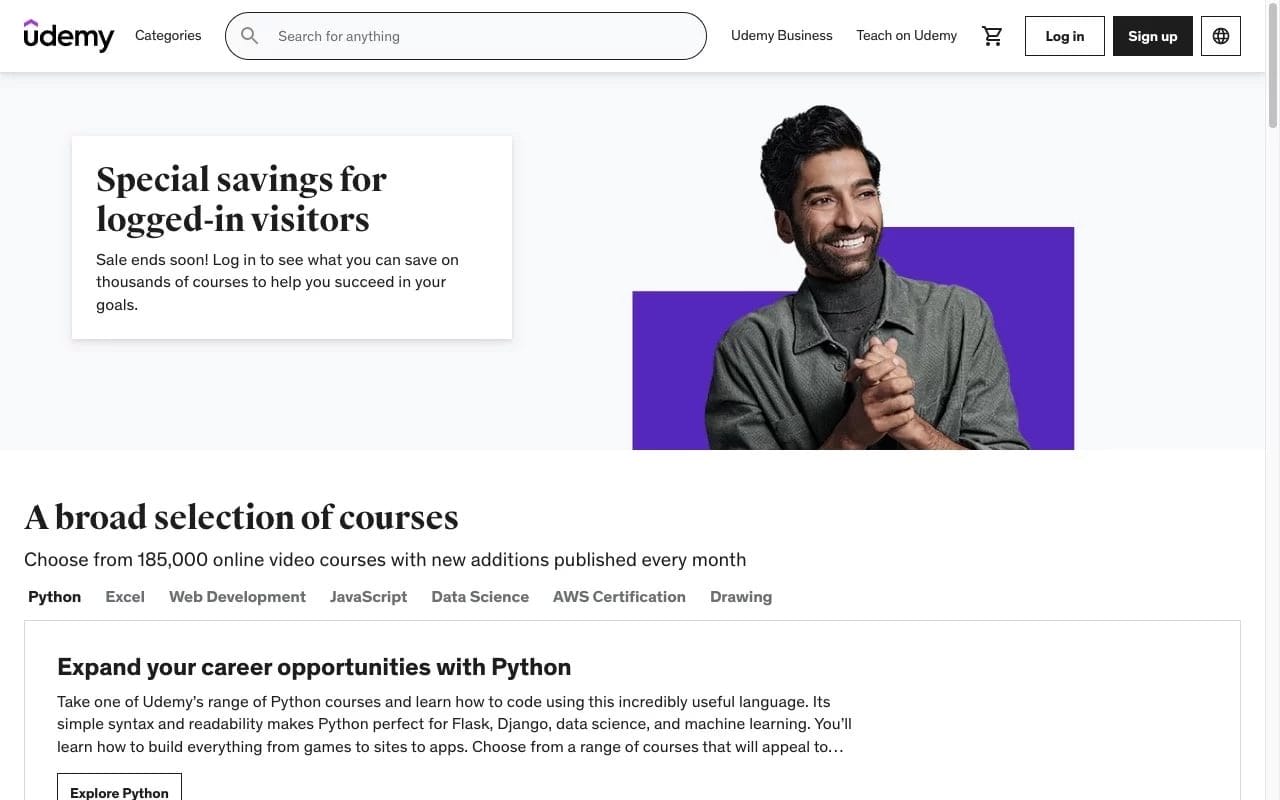Focus the 'Search for anything' field
1280x800 pixels.
[480, 36]
